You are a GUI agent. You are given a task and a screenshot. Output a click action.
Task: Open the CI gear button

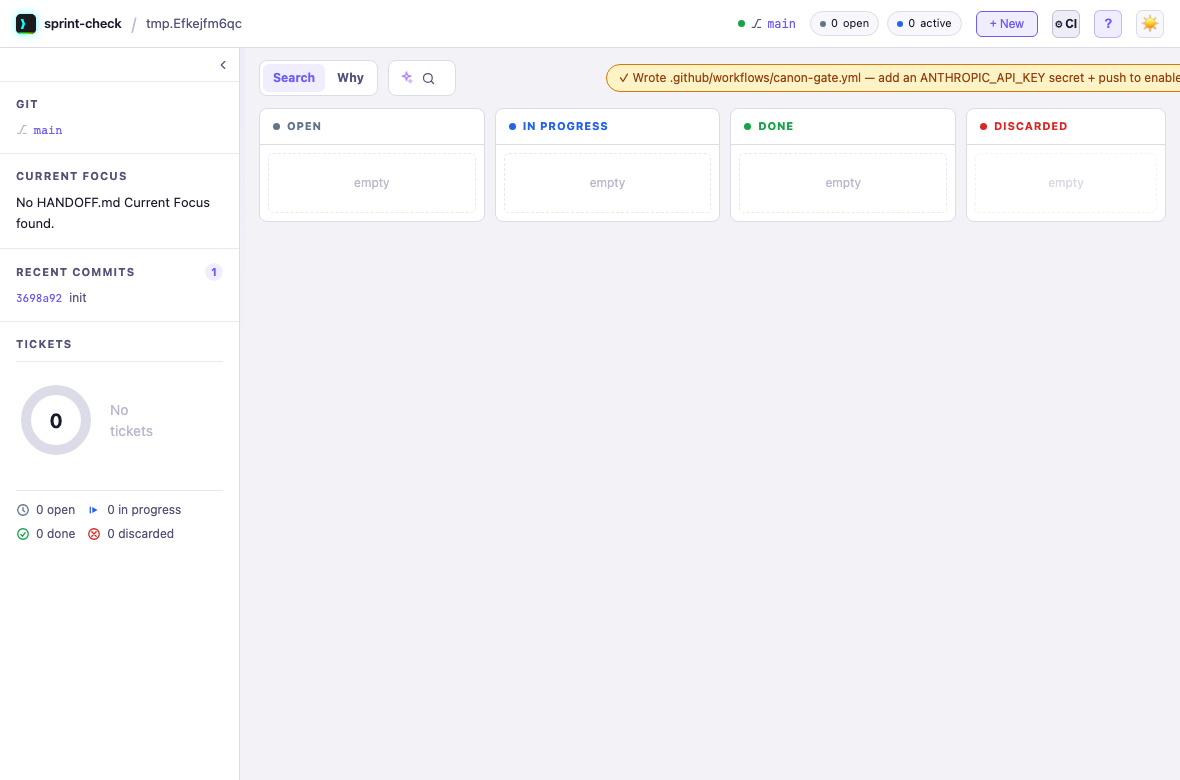[x=1065, y=23]
